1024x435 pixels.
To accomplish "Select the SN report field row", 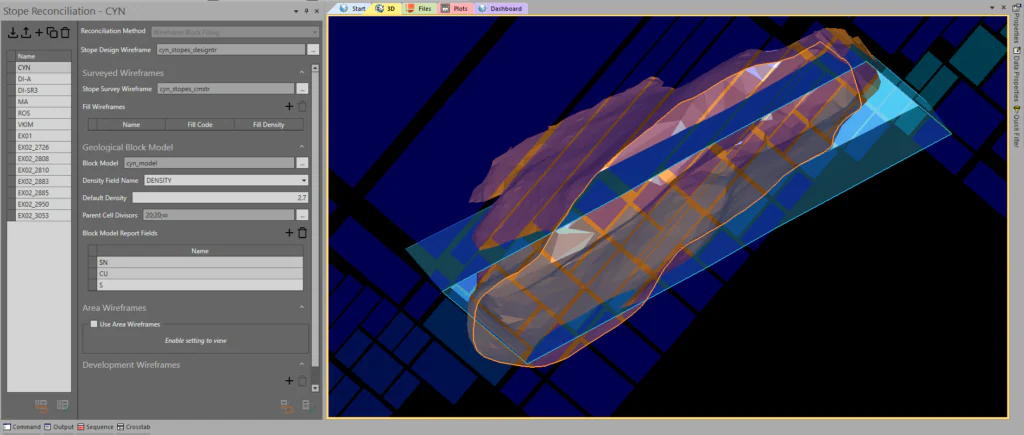I will point(200,262).
